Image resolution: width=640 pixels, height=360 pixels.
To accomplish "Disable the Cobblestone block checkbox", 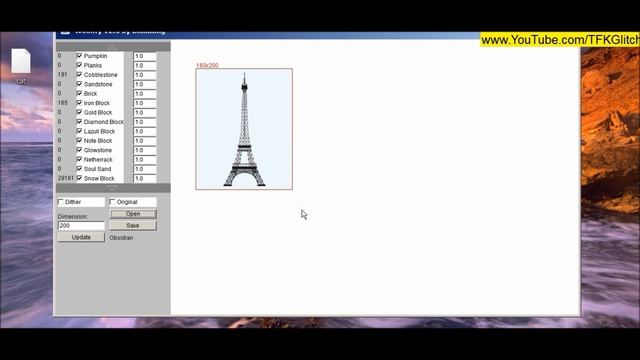I will tap(79, 74).
